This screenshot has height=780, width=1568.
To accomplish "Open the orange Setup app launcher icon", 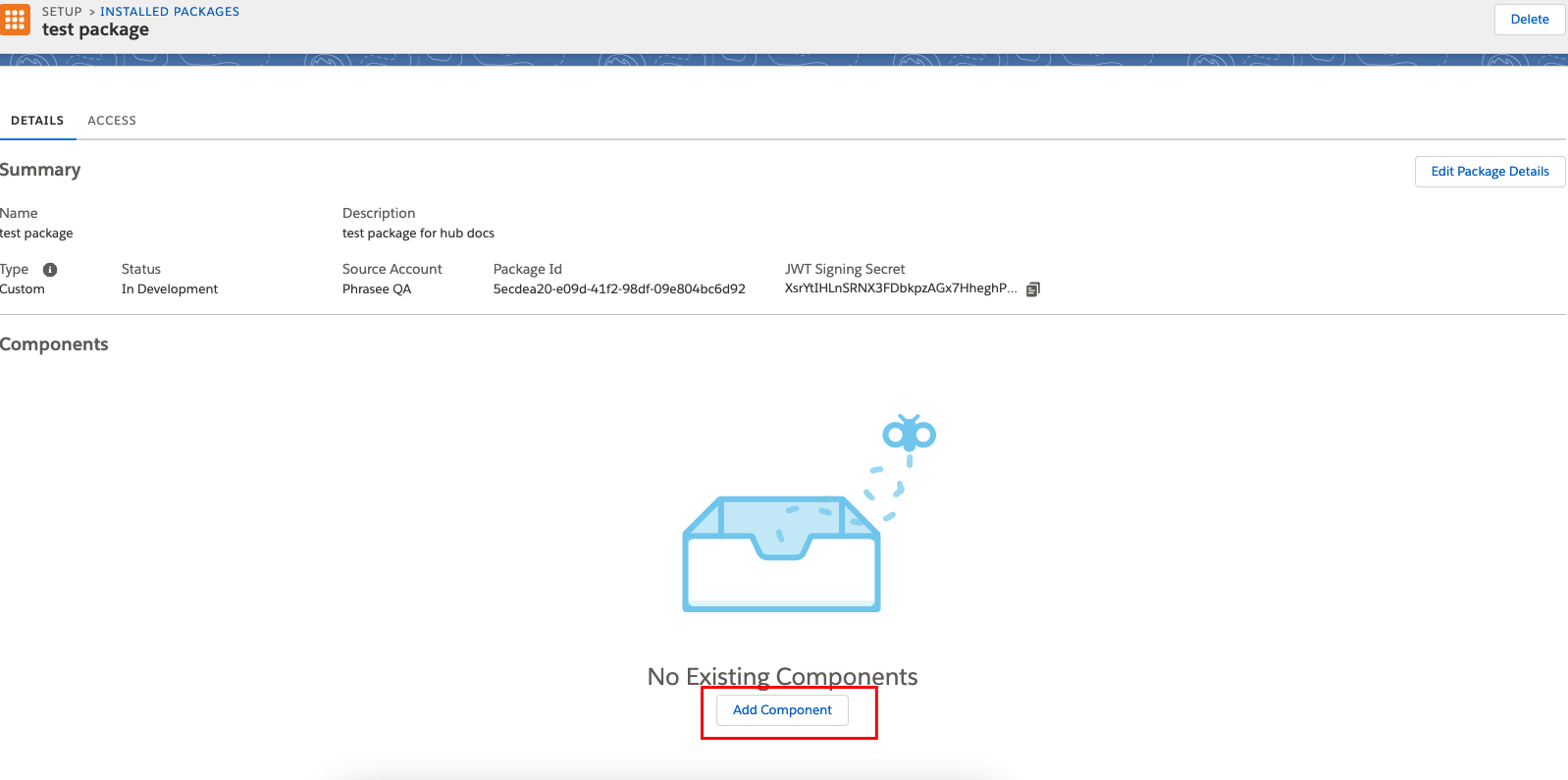I will pyautogui.click(x=15, y=20).
